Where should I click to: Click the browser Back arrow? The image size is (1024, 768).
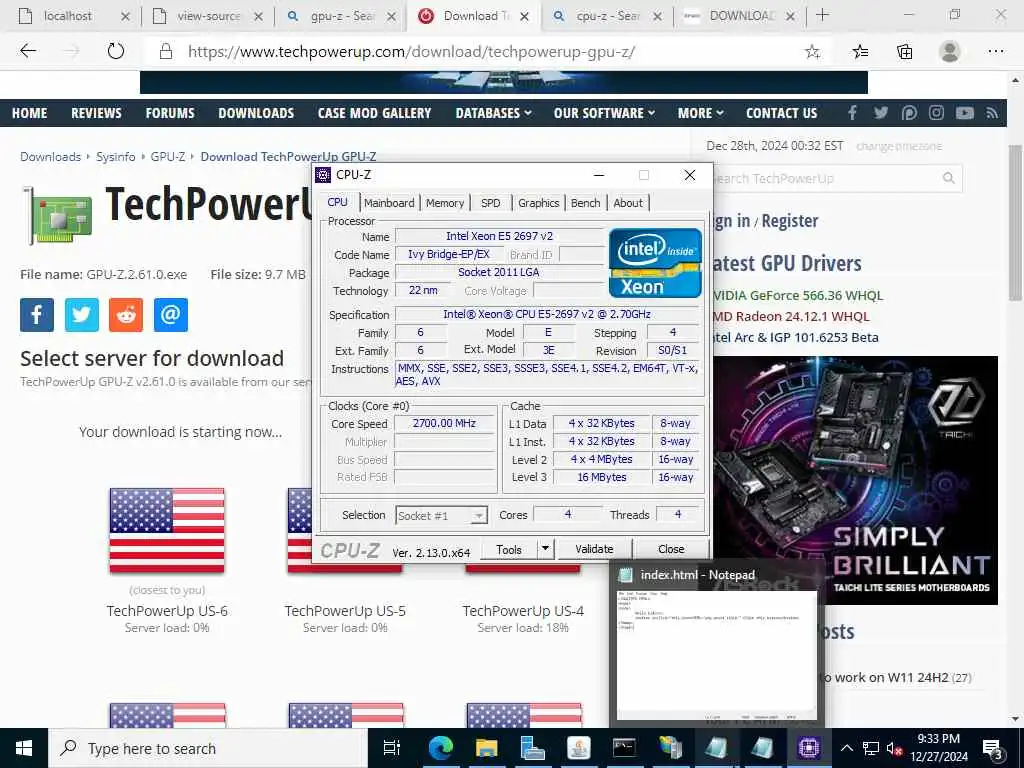(x=27, y=51)
